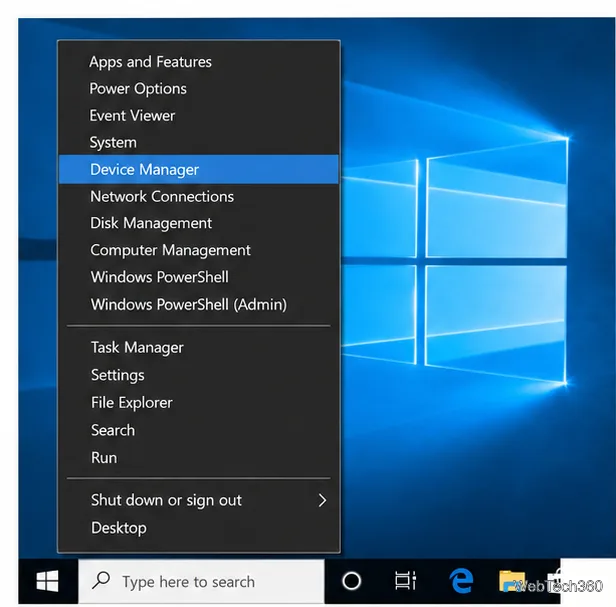The height and width of the screenshot is (607, 616).
Task: Launch Windows PowerShell (Admin)
Action: click(x=199, y=304)
